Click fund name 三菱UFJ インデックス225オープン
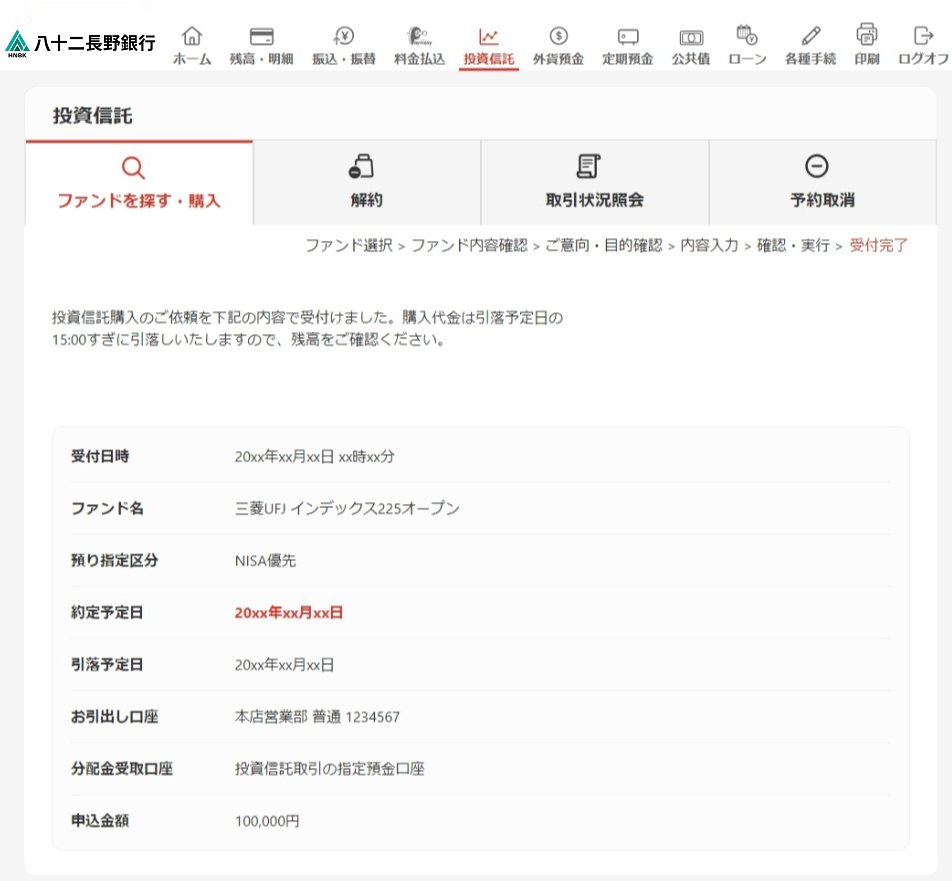The height and width of the screenshot is (881, 952). click(347, 508)
